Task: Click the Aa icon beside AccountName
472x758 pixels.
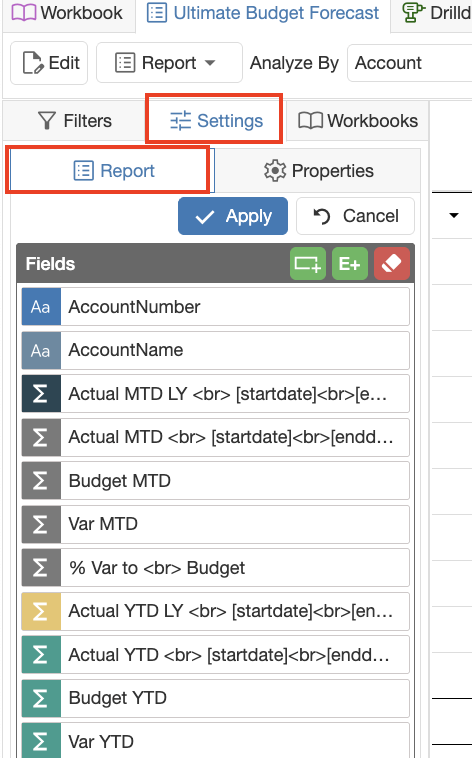Action: coord(41,350)
